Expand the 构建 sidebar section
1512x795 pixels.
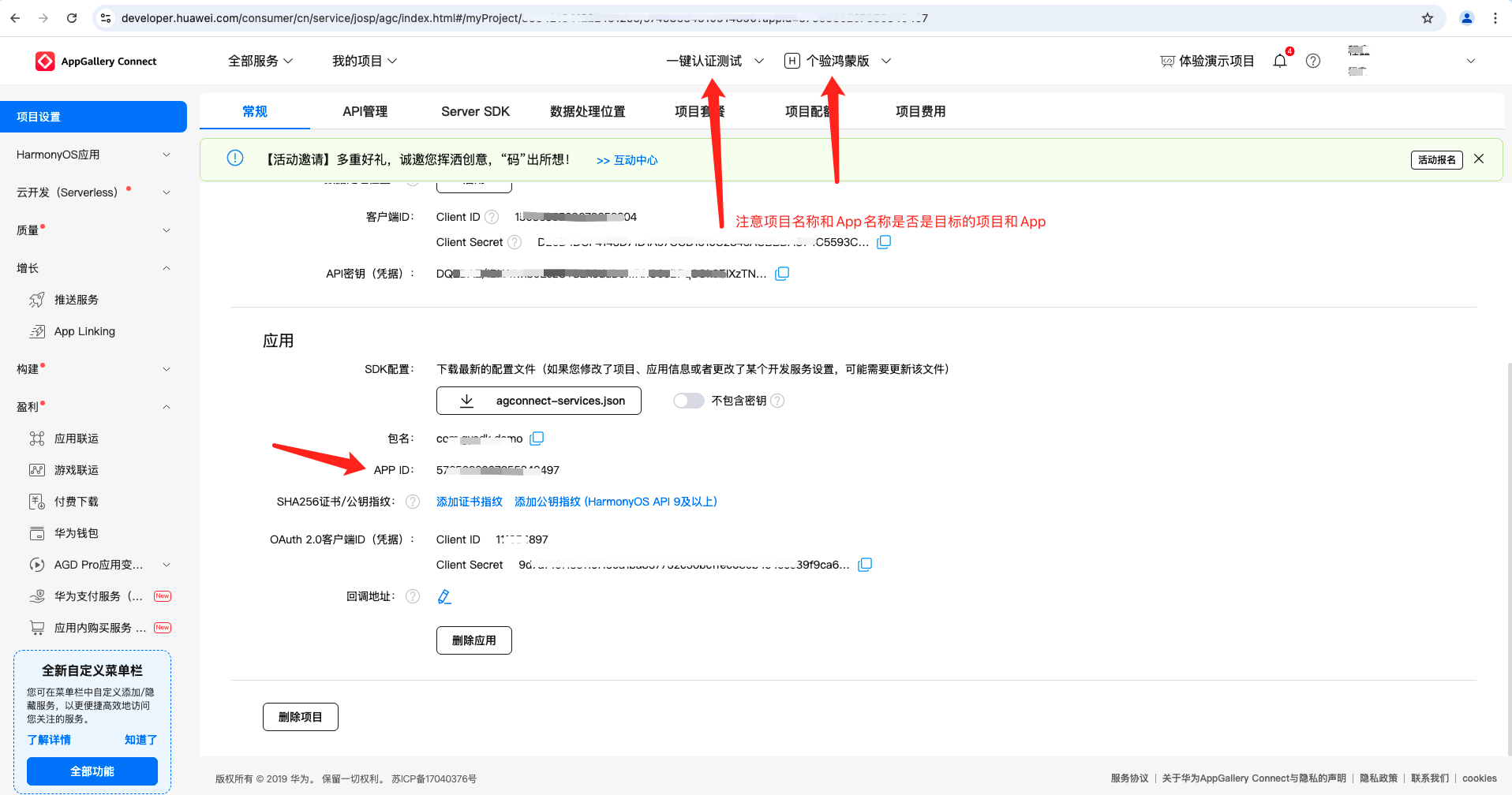point(93,369)
